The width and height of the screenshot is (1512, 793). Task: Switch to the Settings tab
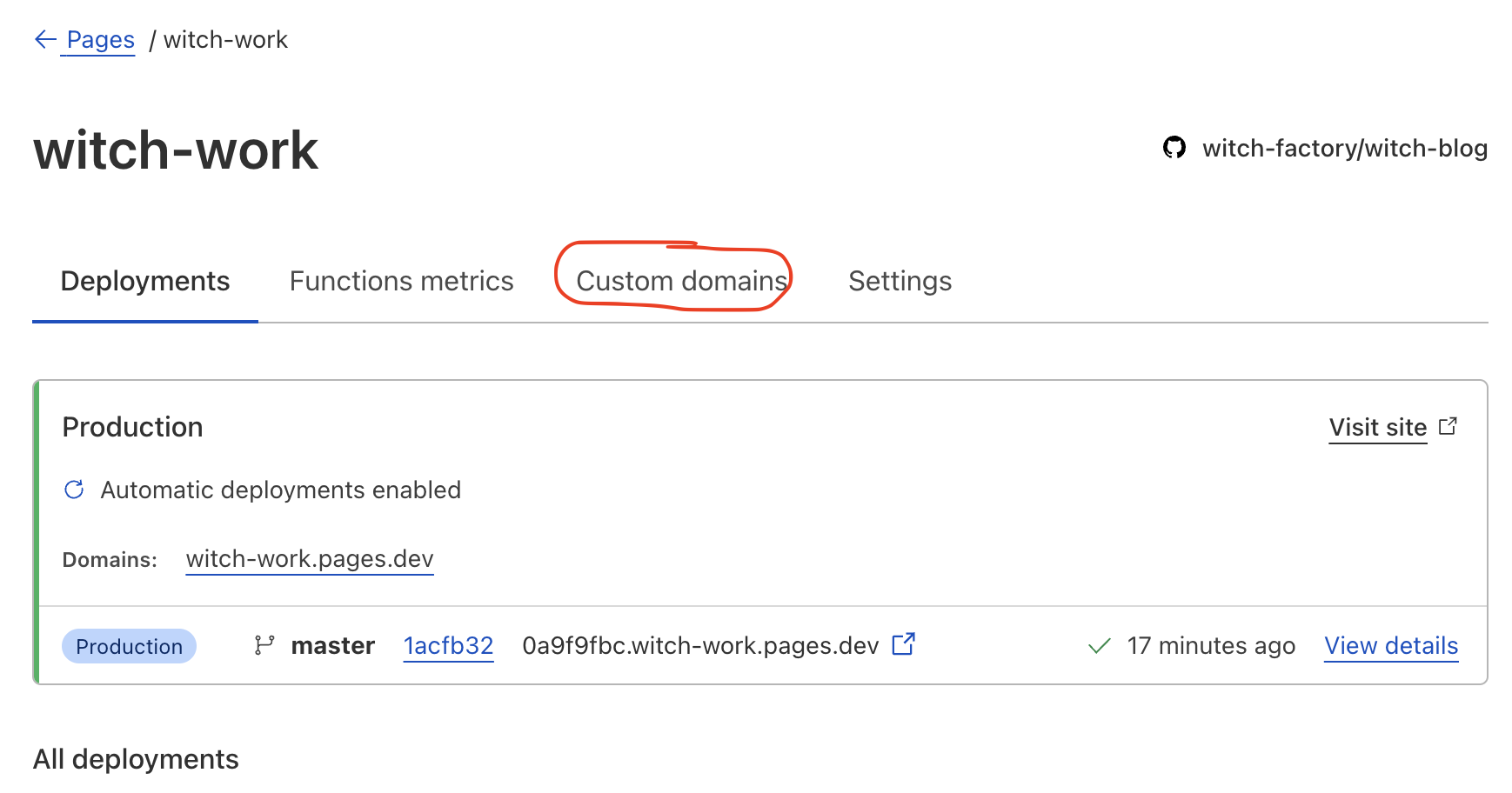[x=900, y=280]
